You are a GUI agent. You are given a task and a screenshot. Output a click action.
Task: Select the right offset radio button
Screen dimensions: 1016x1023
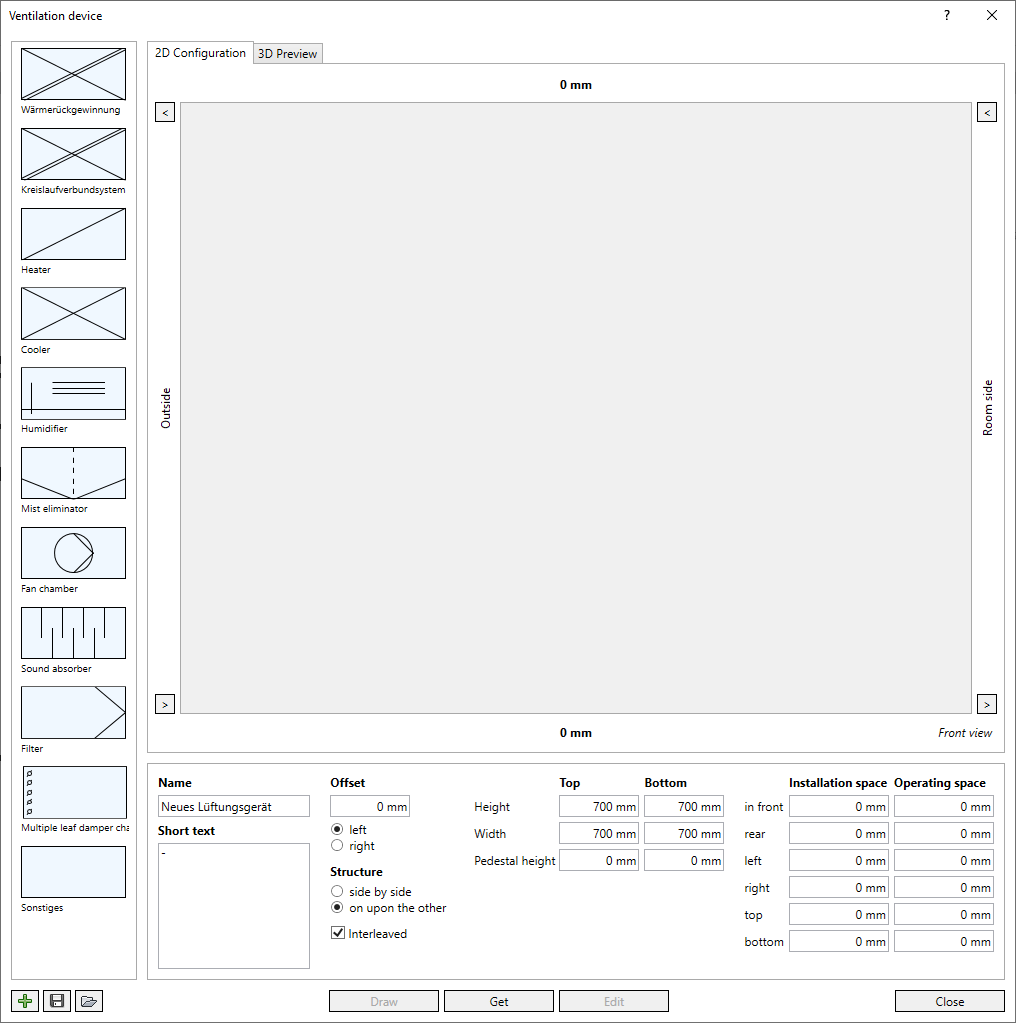coord(337,846)
